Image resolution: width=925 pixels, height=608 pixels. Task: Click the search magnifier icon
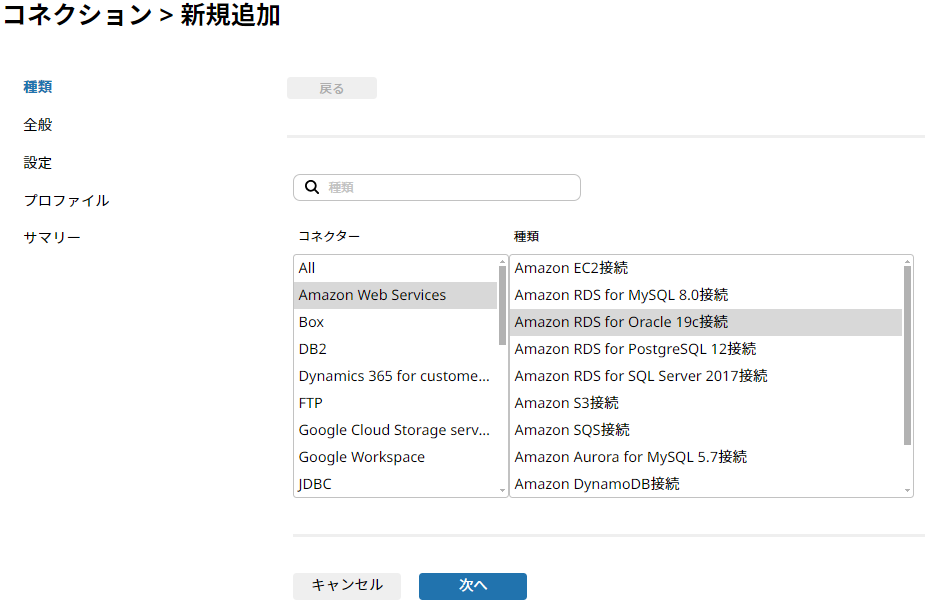pyautogui.click(x=311, y=188)
